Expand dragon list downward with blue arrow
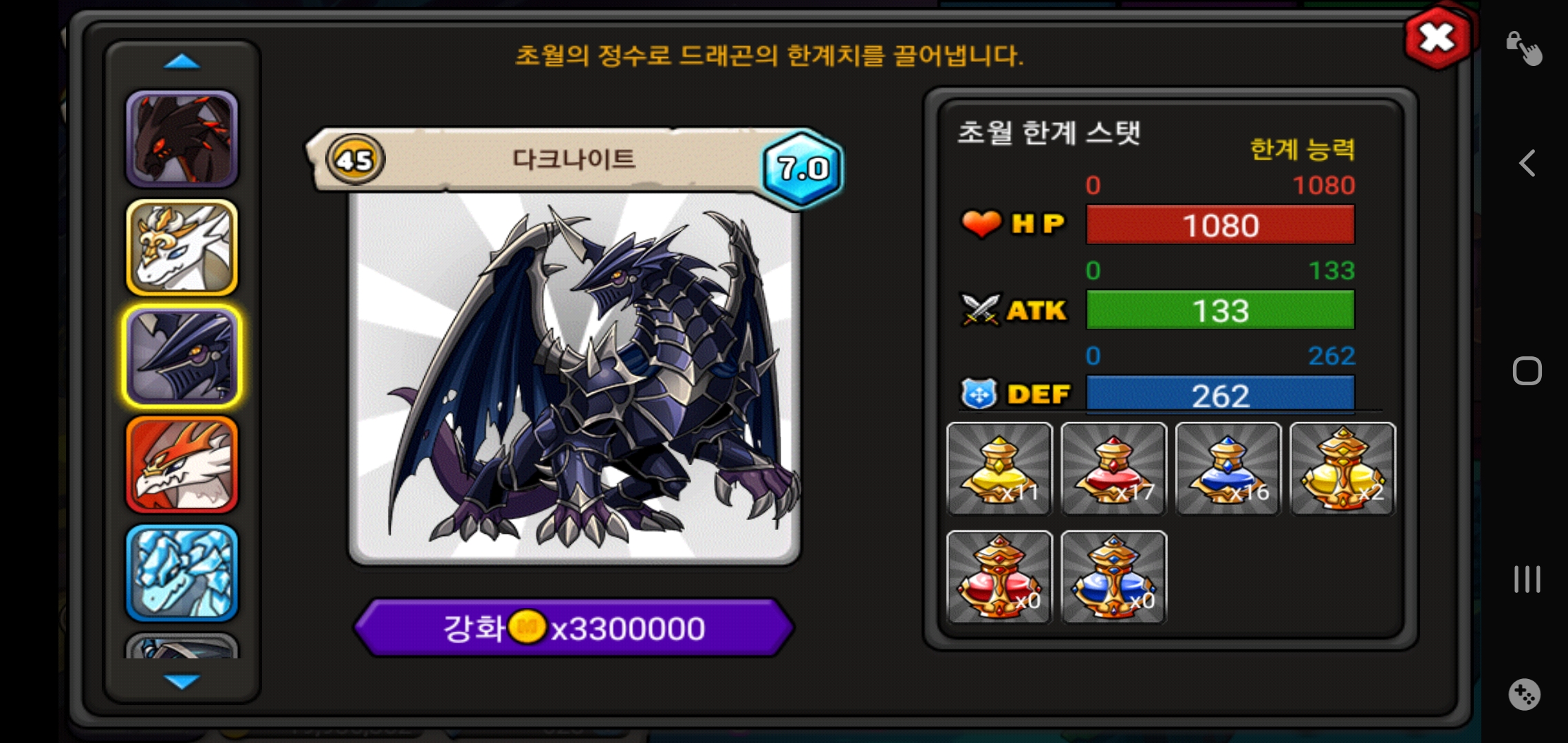The width and height of the screenshot is (1568, 743). coord(182,681)
